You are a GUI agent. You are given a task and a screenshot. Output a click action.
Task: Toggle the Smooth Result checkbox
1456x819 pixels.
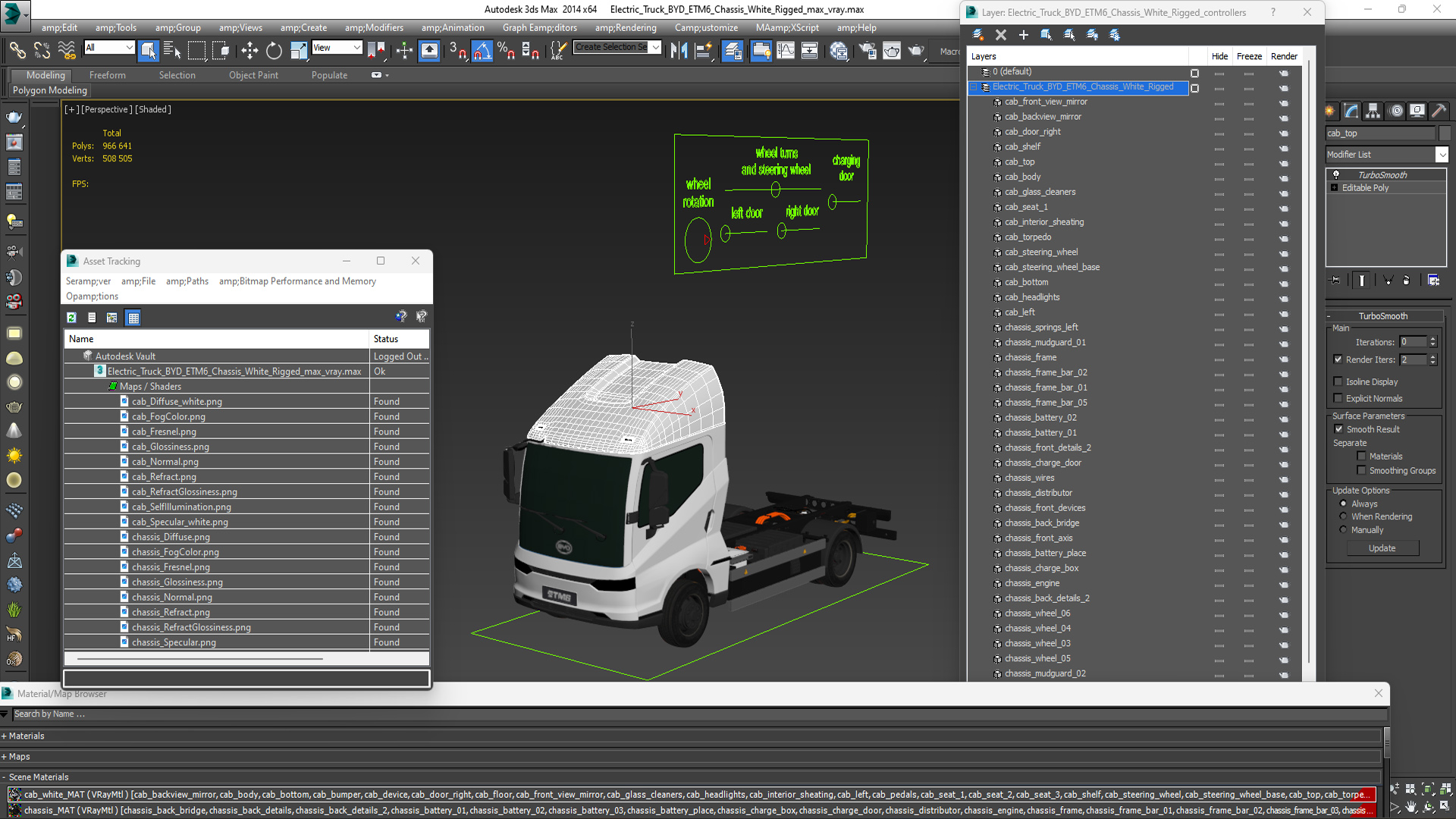tap(1338, 429)
